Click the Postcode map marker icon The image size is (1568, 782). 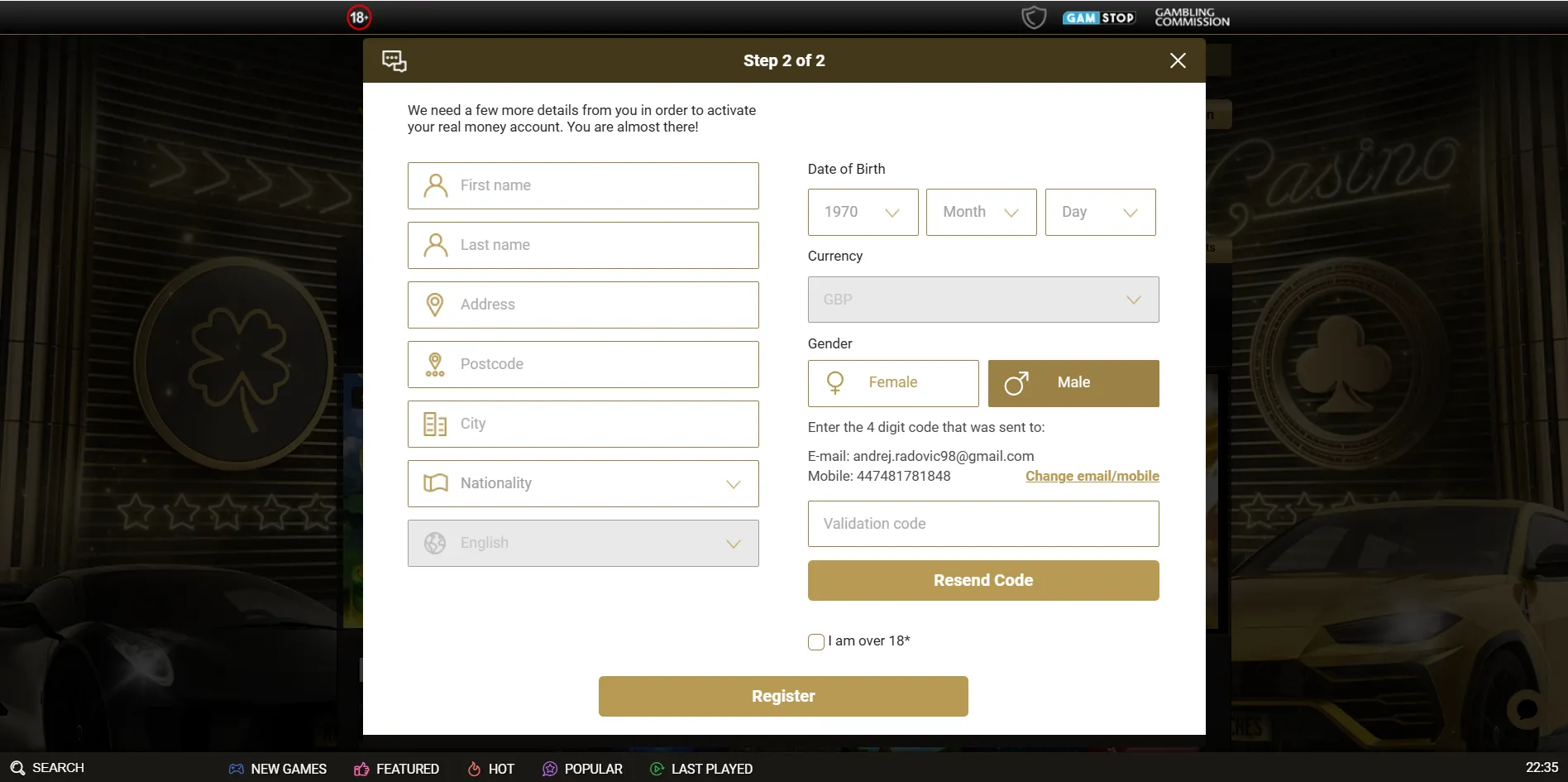click(436, 364)
